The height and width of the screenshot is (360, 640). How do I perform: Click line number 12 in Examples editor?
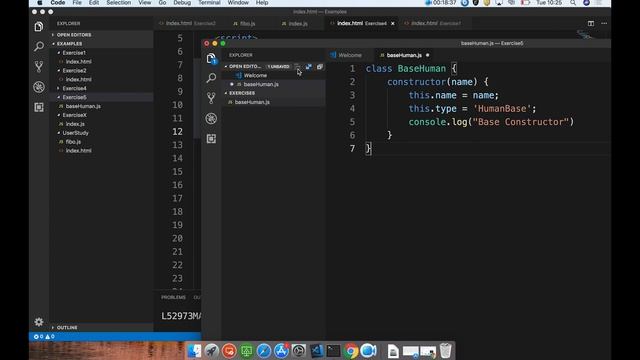click(x=177, y=131)
